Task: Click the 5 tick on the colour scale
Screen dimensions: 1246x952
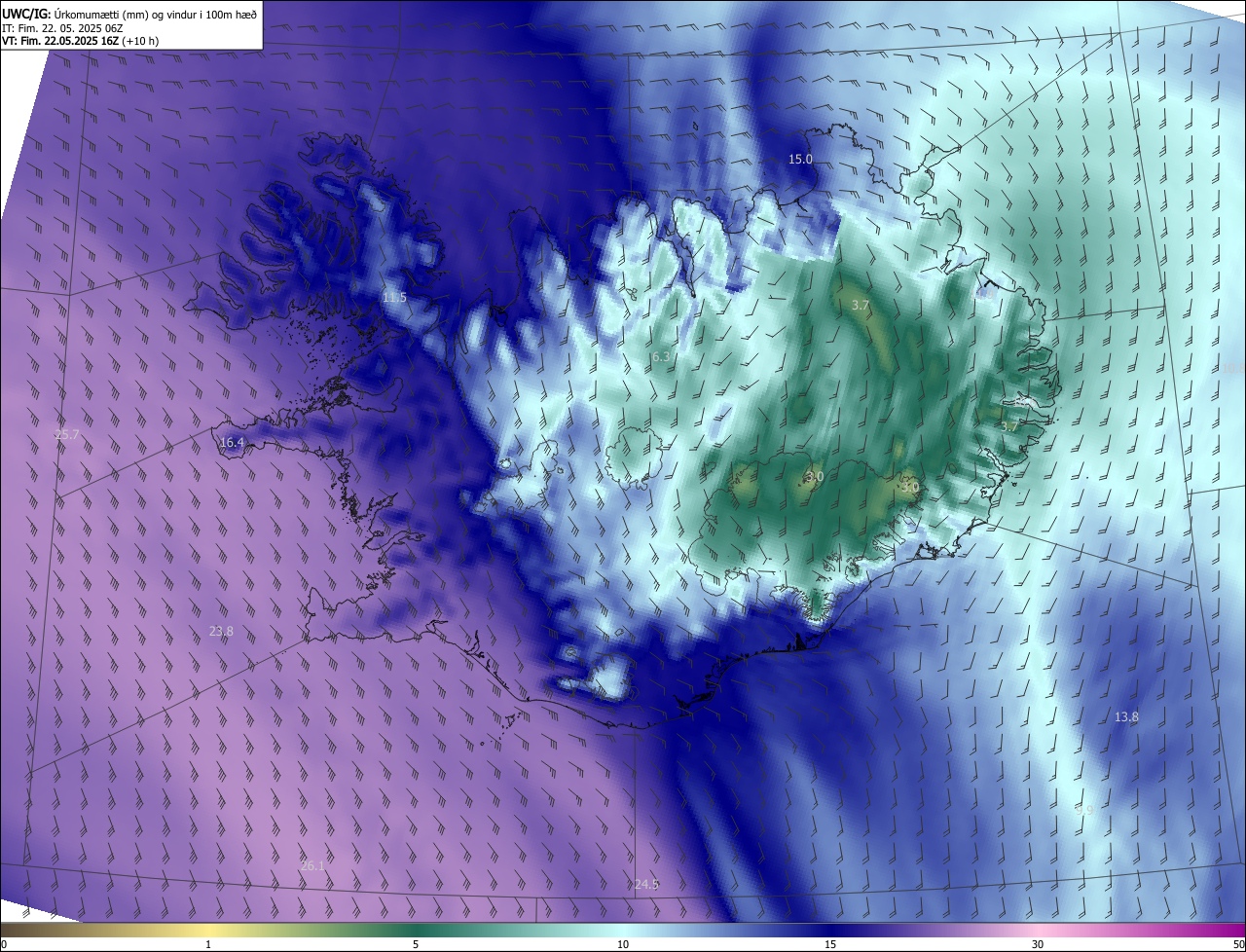Action: (x=416, y=944)
